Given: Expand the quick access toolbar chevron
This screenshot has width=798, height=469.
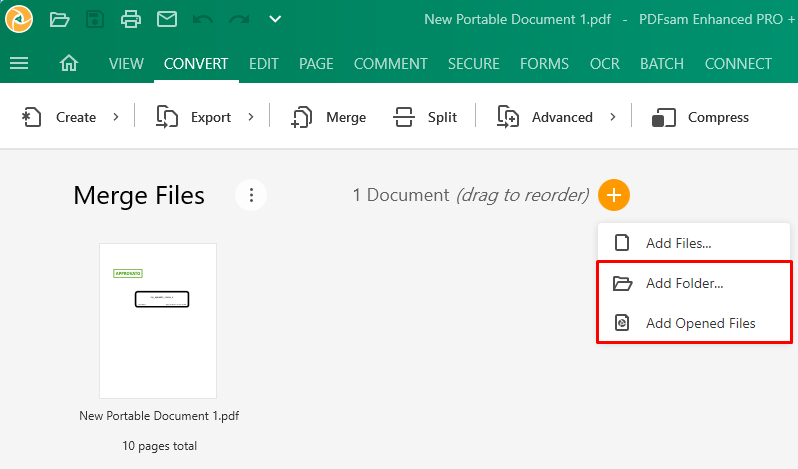Looking at the screenshot, I should [x=275, y=19].
